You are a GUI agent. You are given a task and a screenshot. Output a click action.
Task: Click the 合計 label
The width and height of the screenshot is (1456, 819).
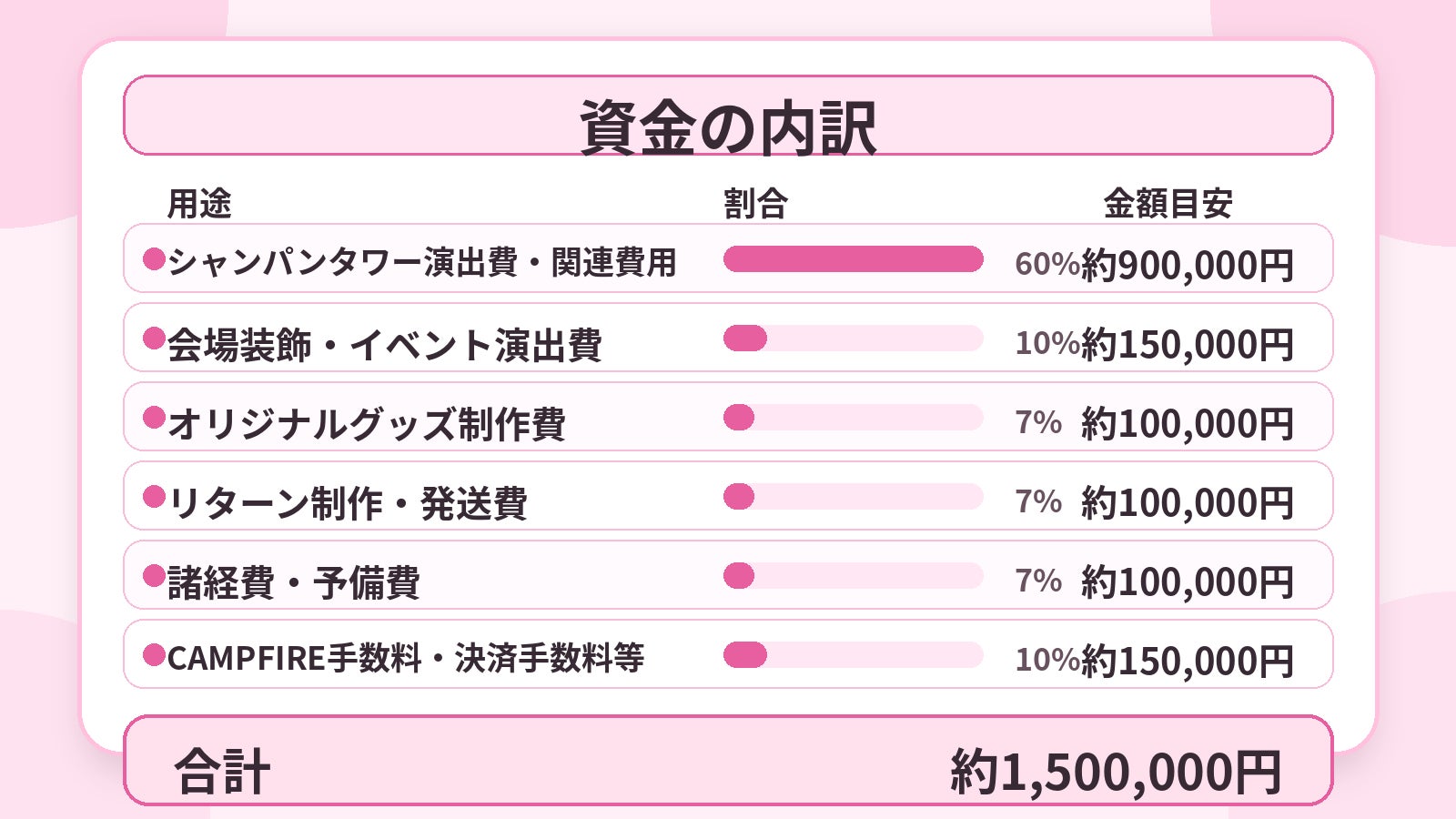222,772
